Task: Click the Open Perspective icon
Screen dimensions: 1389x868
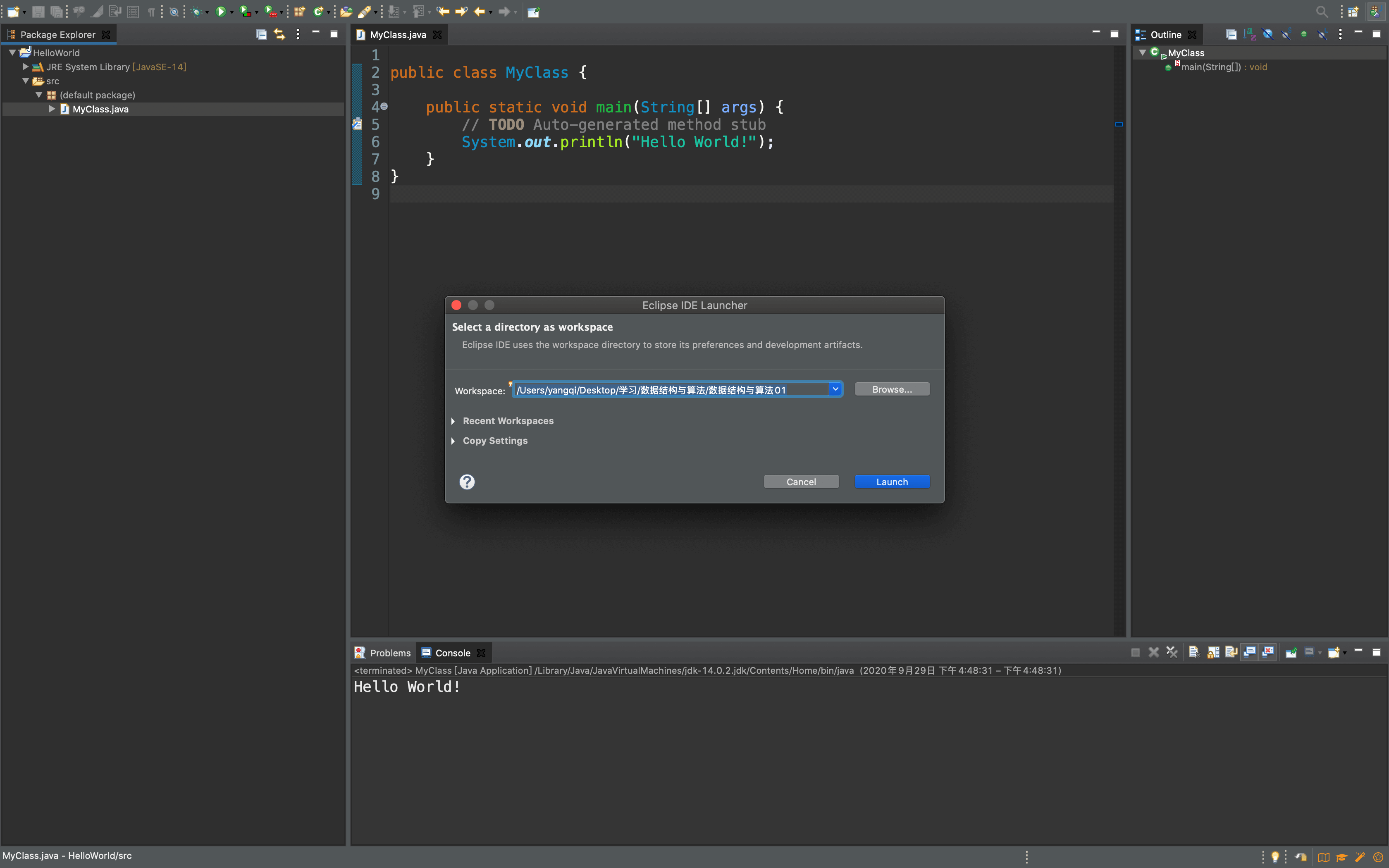Action: click(1353, 12)
